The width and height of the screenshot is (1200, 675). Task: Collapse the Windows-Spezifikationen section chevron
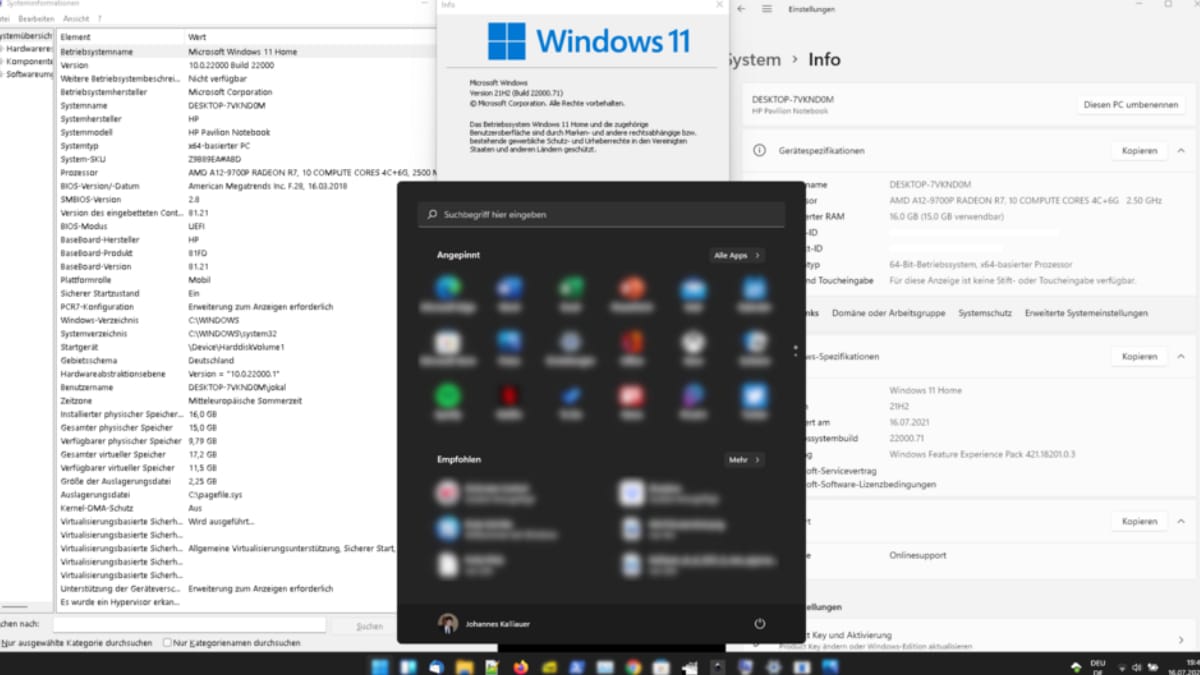1181,356
